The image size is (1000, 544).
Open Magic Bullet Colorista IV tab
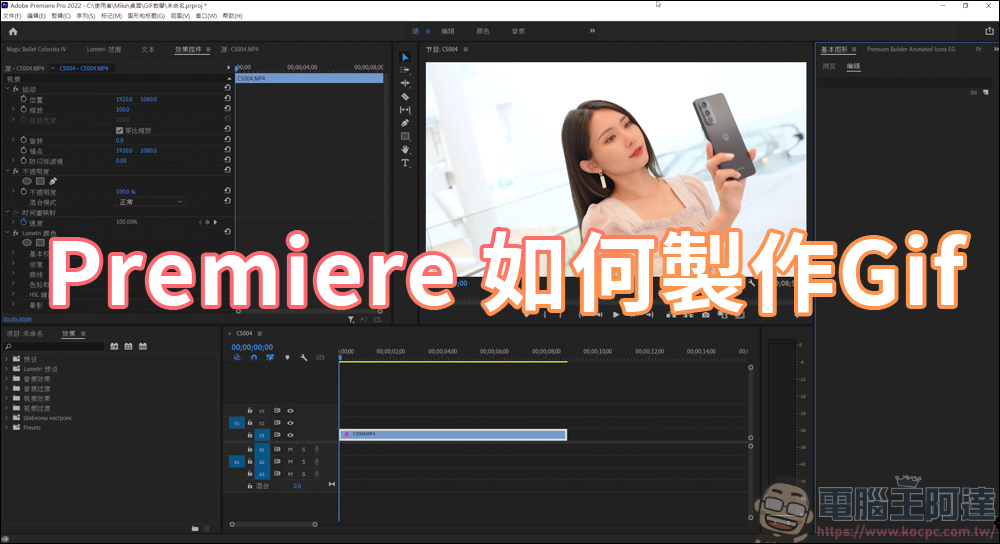pyautogui.click(x=36, y=49)
